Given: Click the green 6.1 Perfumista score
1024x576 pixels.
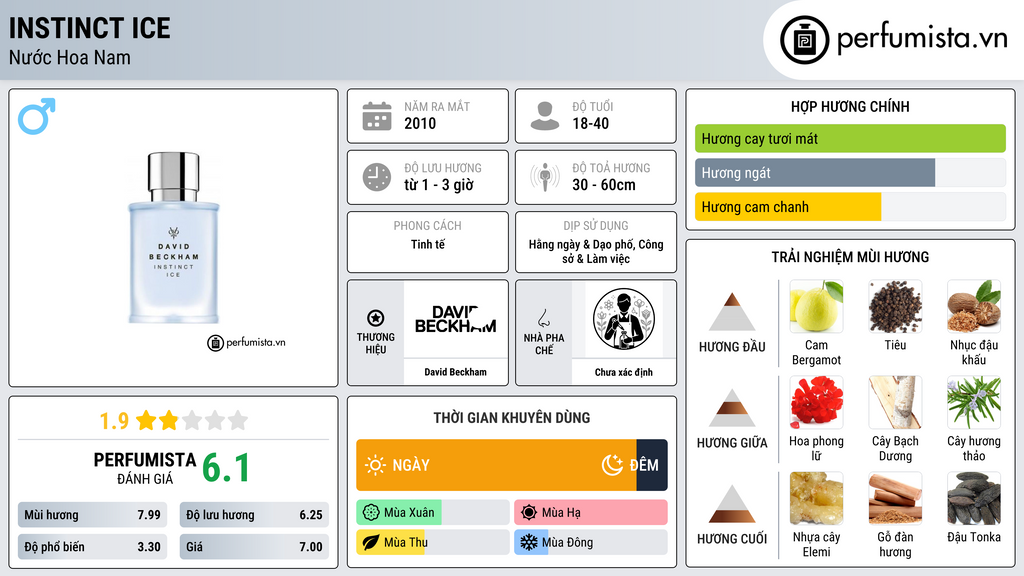Looking at the screenshot, I should (x=226, y=468).
